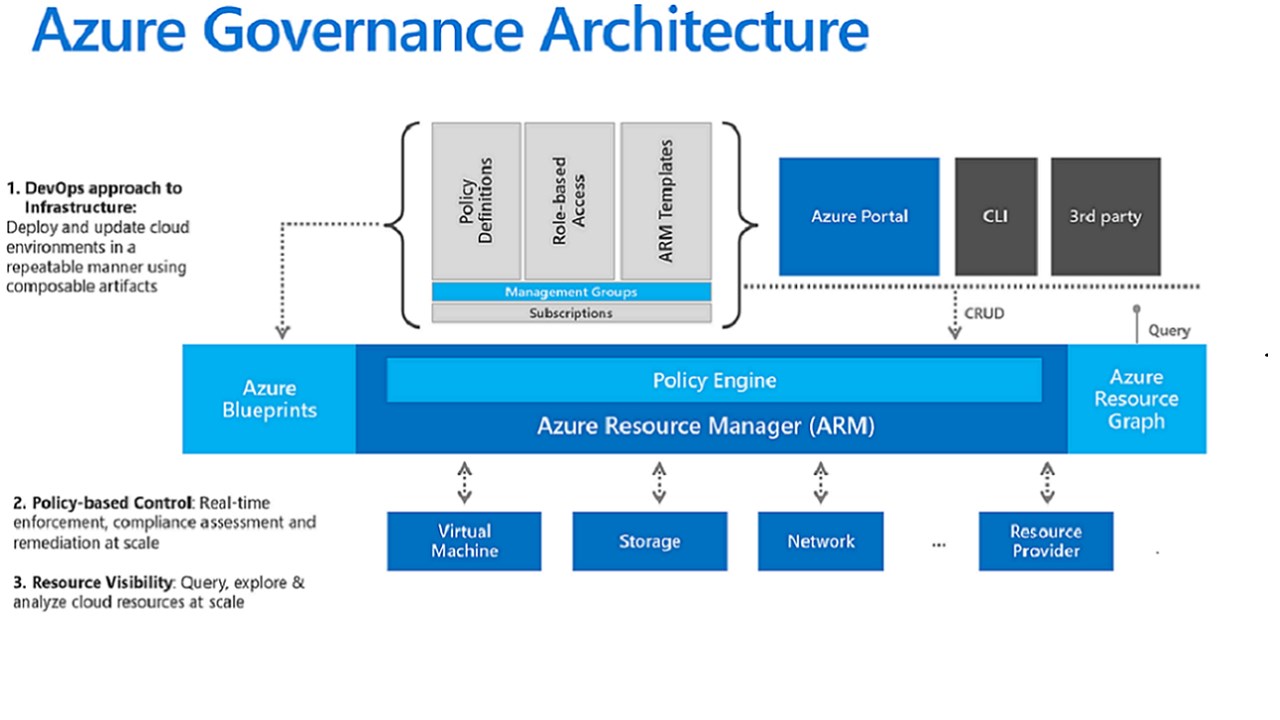
Task: Click the Storage box
Action: [649, 541]
